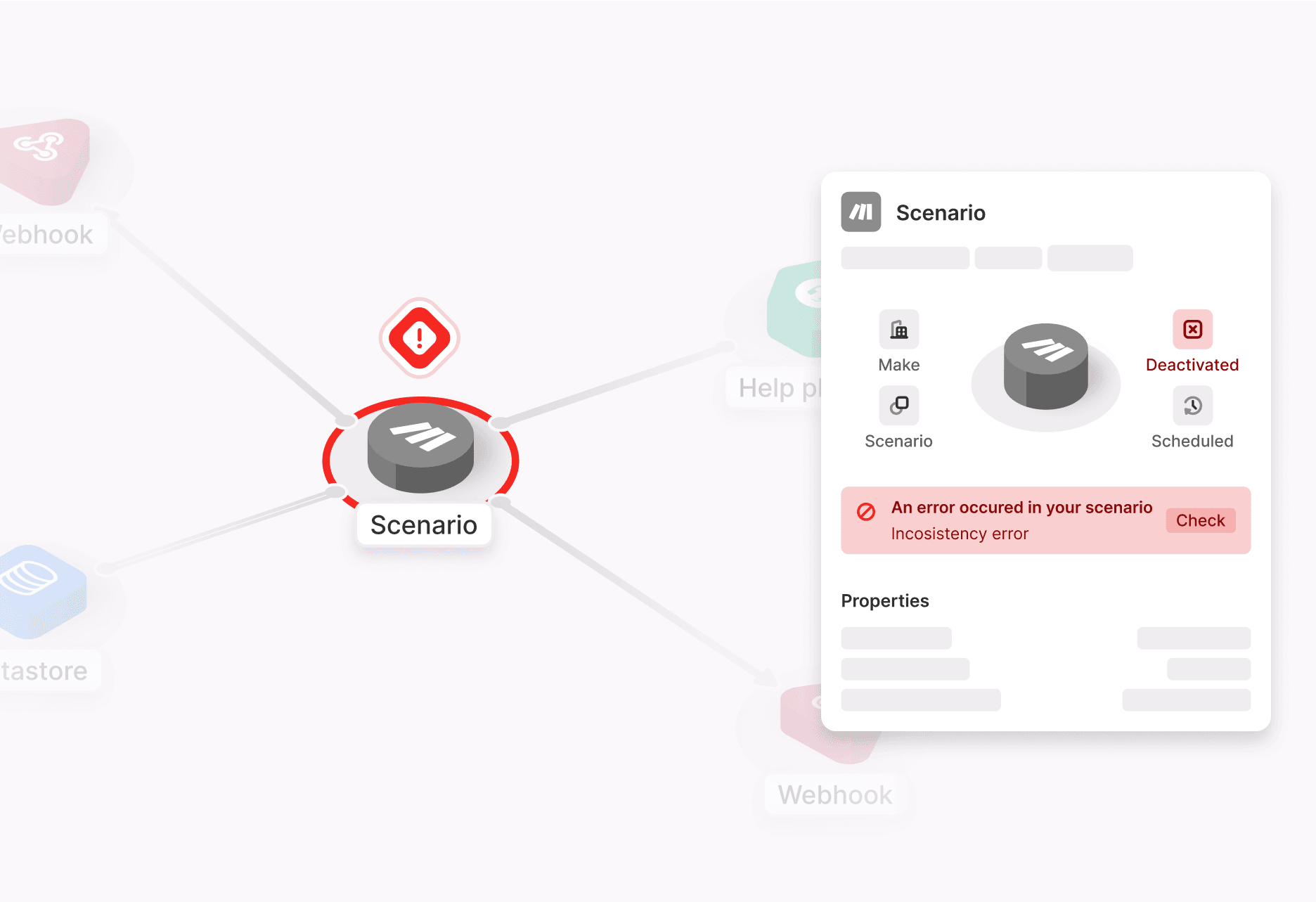Click the Properties section heading

pyautogui.click(x=884, y=600)
